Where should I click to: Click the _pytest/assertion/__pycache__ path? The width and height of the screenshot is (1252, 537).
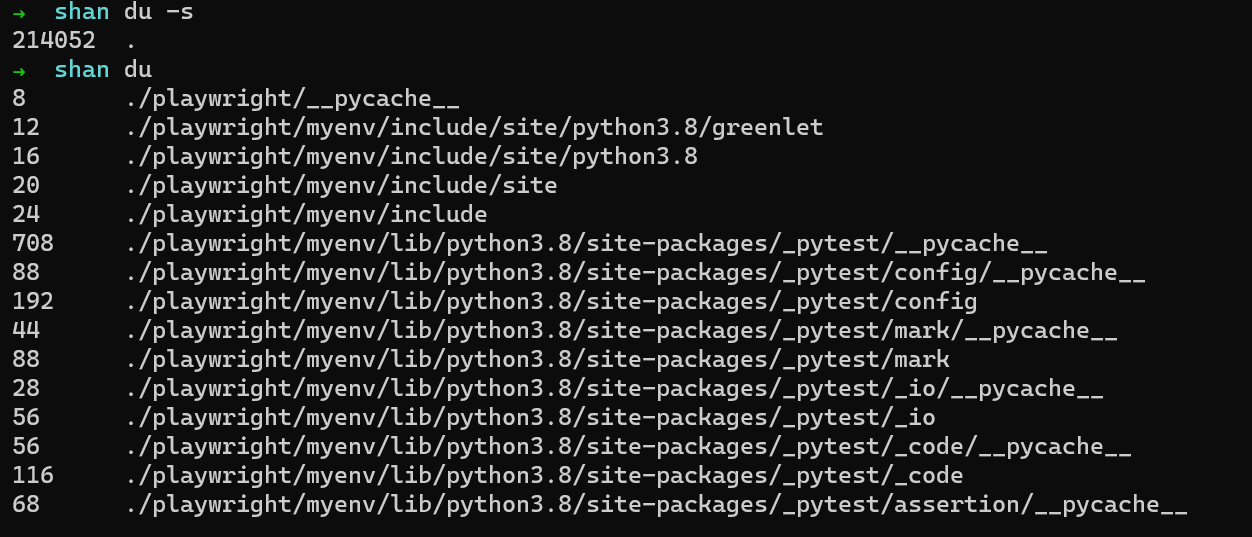coord(656,505)
